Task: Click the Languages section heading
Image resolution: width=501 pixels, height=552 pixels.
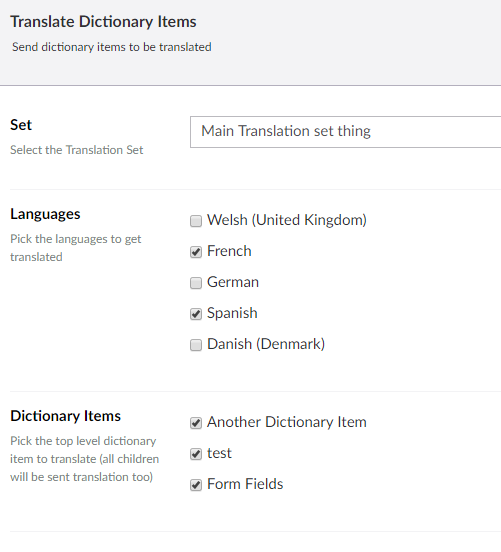Action: click(x=45, y=214)
